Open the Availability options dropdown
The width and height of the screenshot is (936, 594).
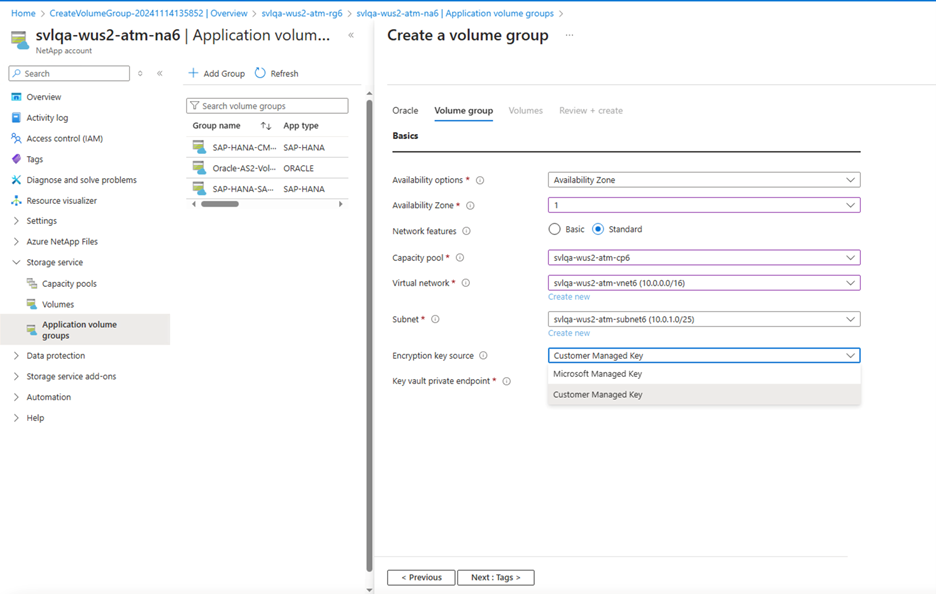coord(704,180)
